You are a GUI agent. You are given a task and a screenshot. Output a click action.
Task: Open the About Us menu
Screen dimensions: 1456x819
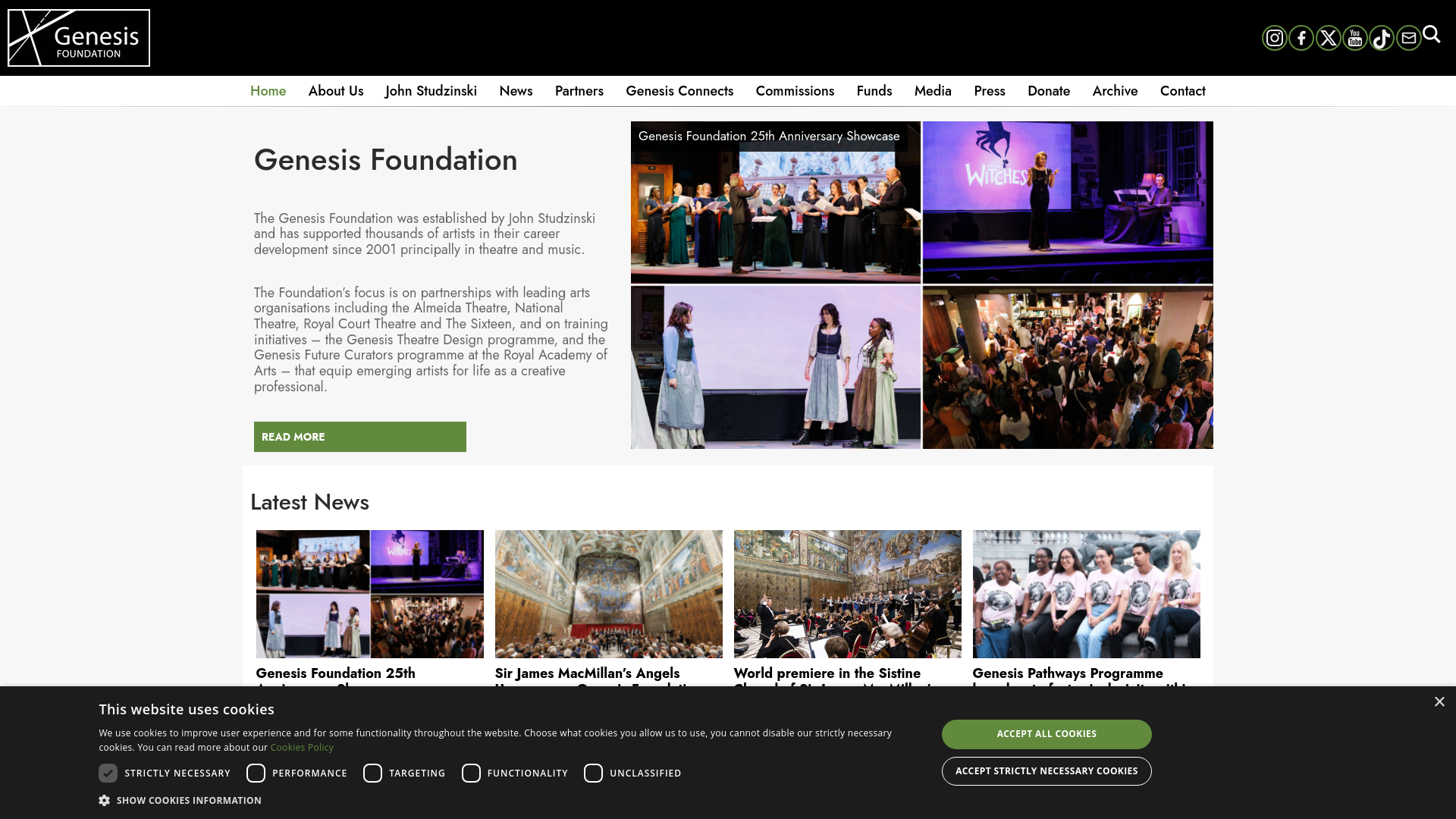336,91
